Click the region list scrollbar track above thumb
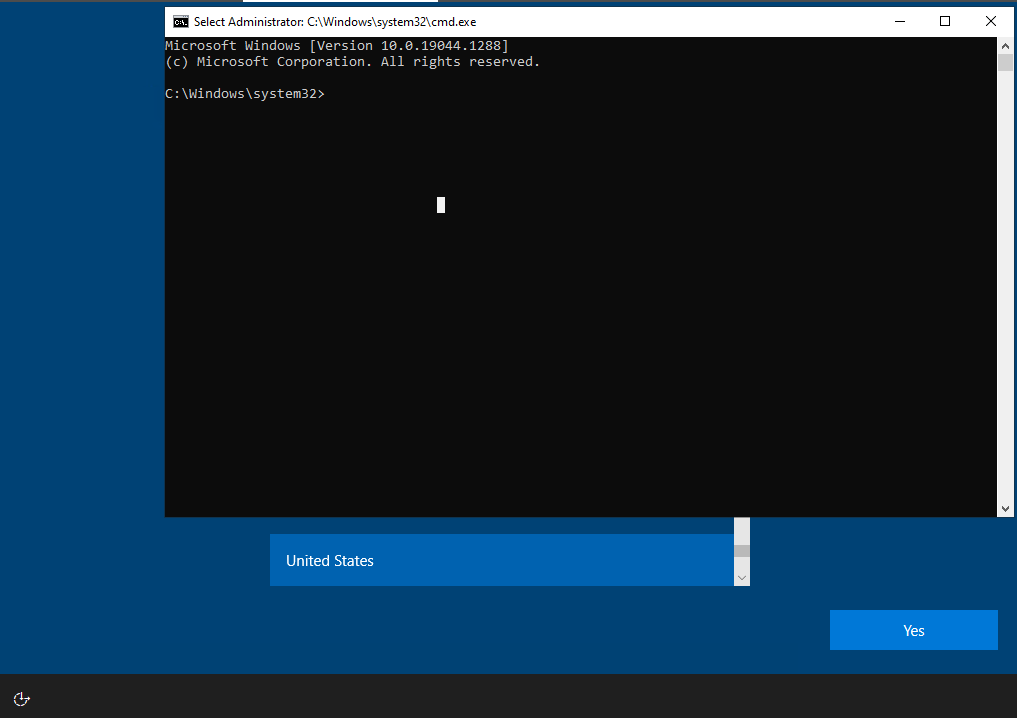 [741, 530]
